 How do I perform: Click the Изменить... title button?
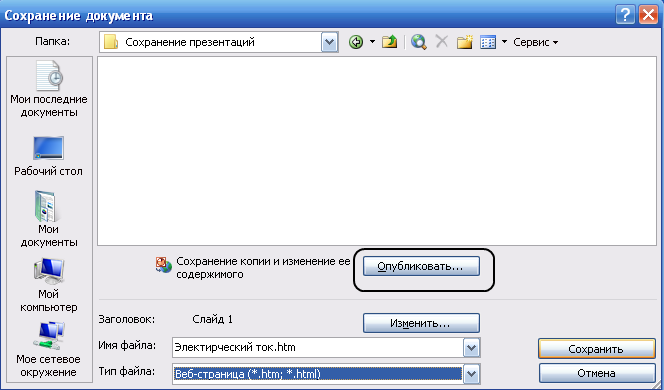421,324
